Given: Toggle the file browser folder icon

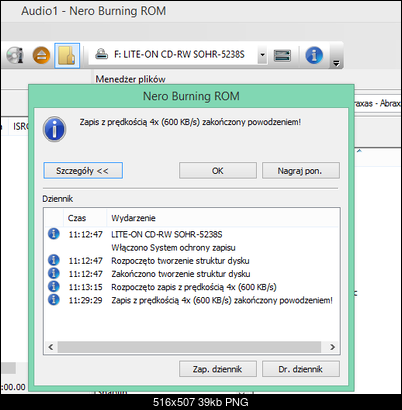Looking at the screenshot, I should pos(67,55).
